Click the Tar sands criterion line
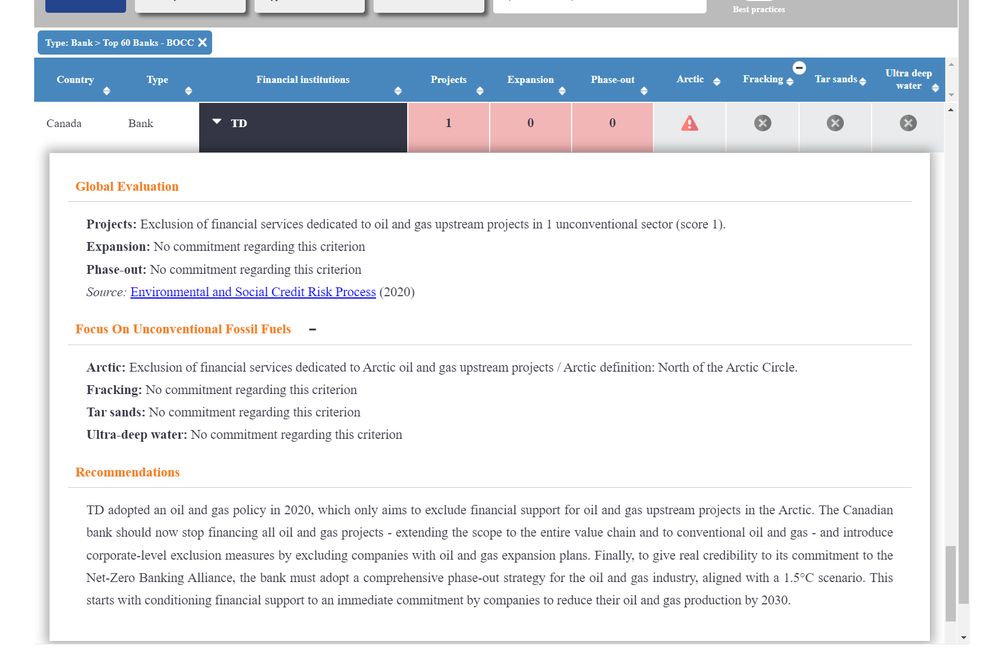1000x649 pixels. point(223,412)
